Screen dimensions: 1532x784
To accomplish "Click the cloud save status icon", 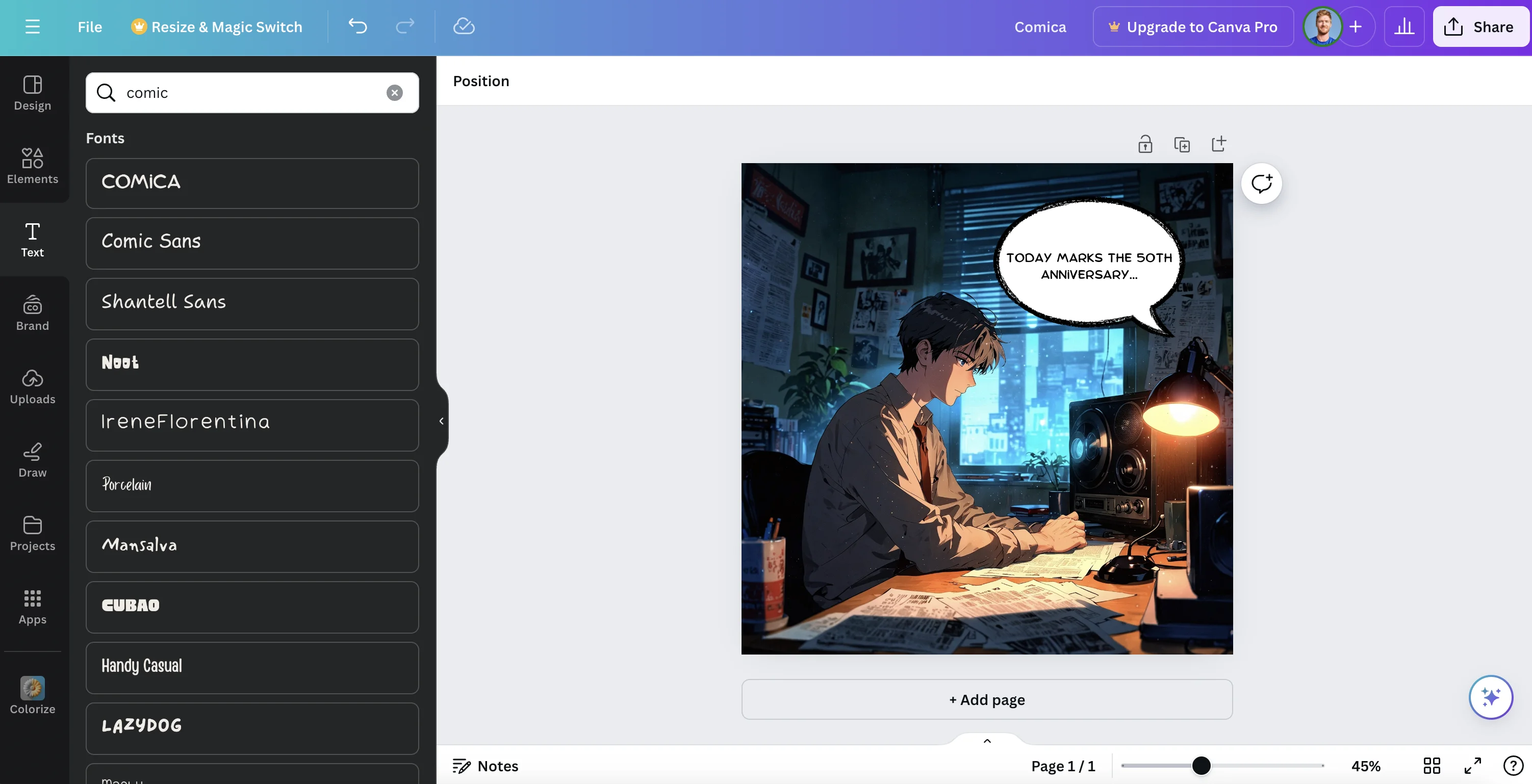I will point(463,26).
